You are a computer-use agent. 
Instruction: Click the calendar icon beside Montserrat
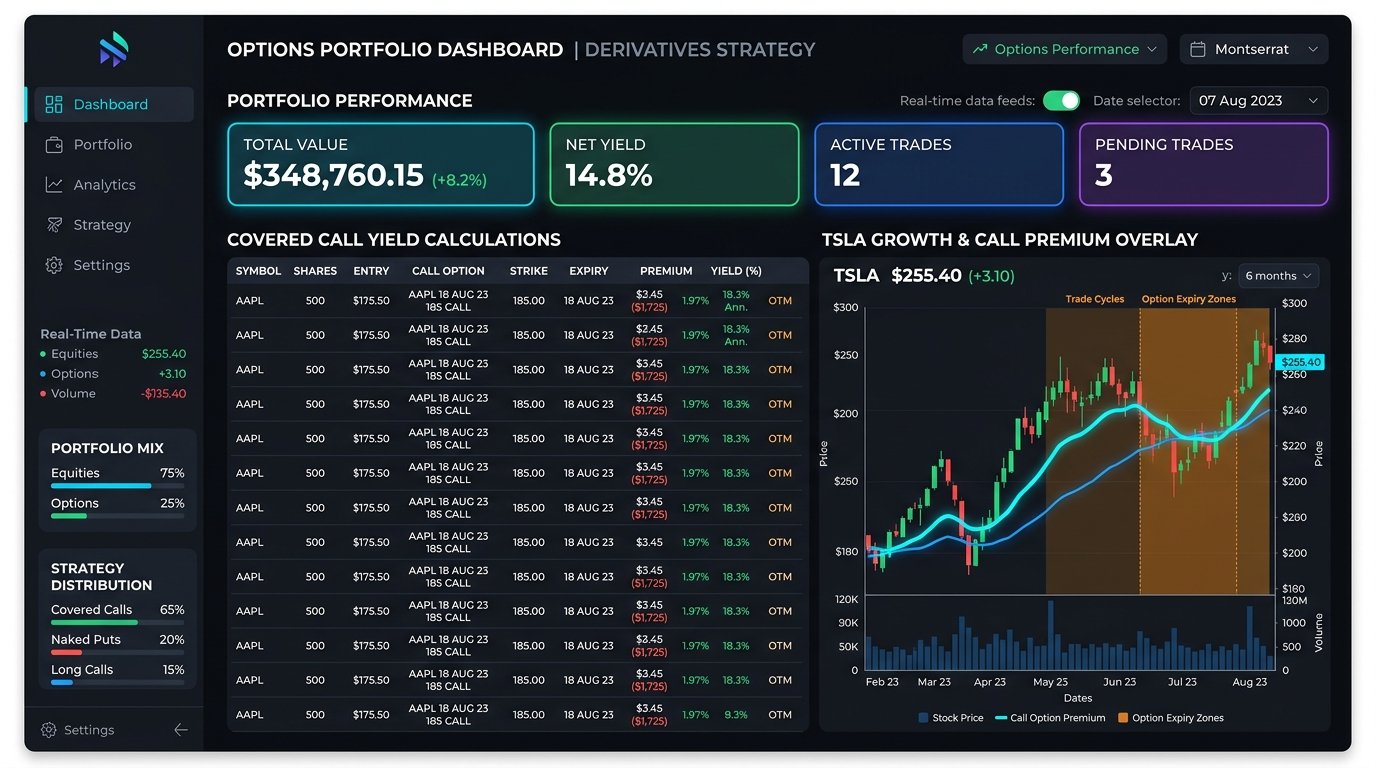point(1198,49)
